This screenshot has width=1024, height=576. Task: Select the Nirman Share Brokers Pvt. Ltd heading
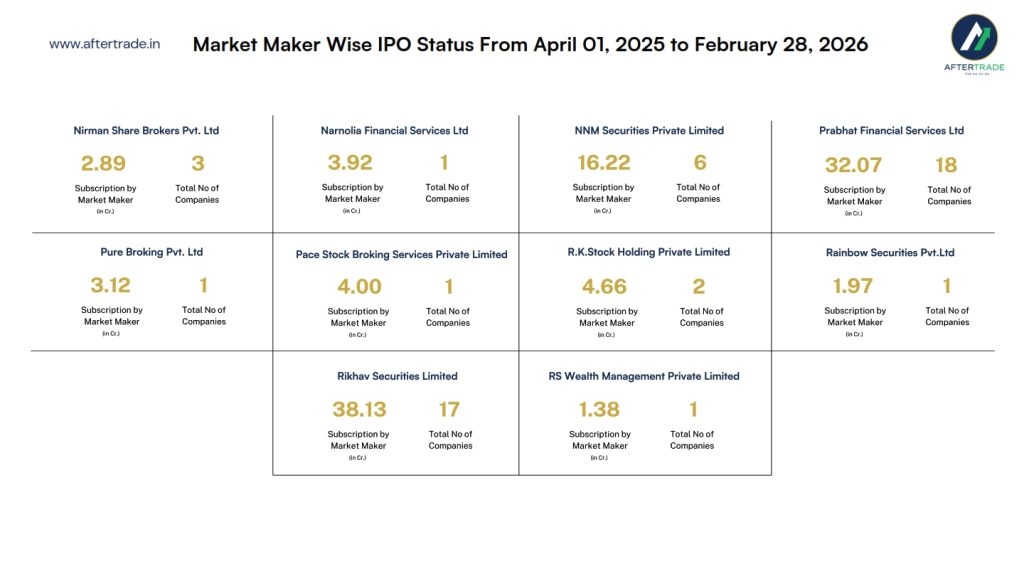146,131
